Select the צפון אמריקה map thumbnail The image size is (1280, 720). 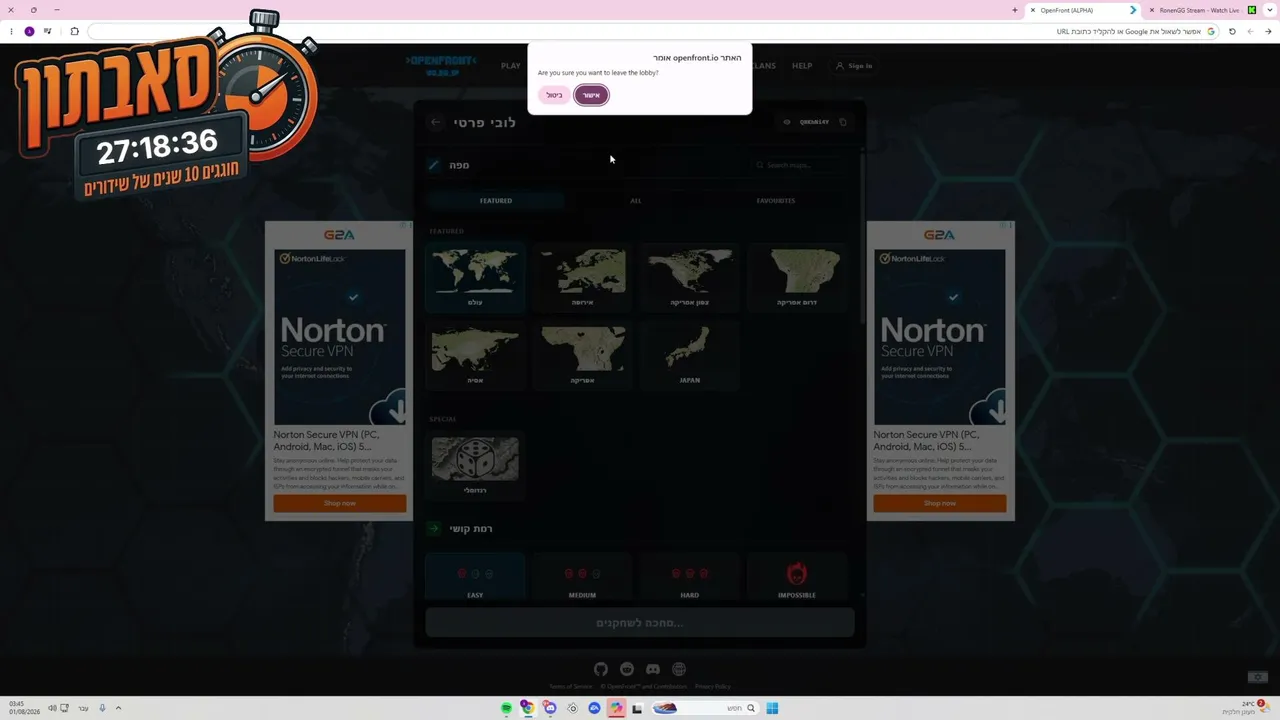click(x=690, y=277)
